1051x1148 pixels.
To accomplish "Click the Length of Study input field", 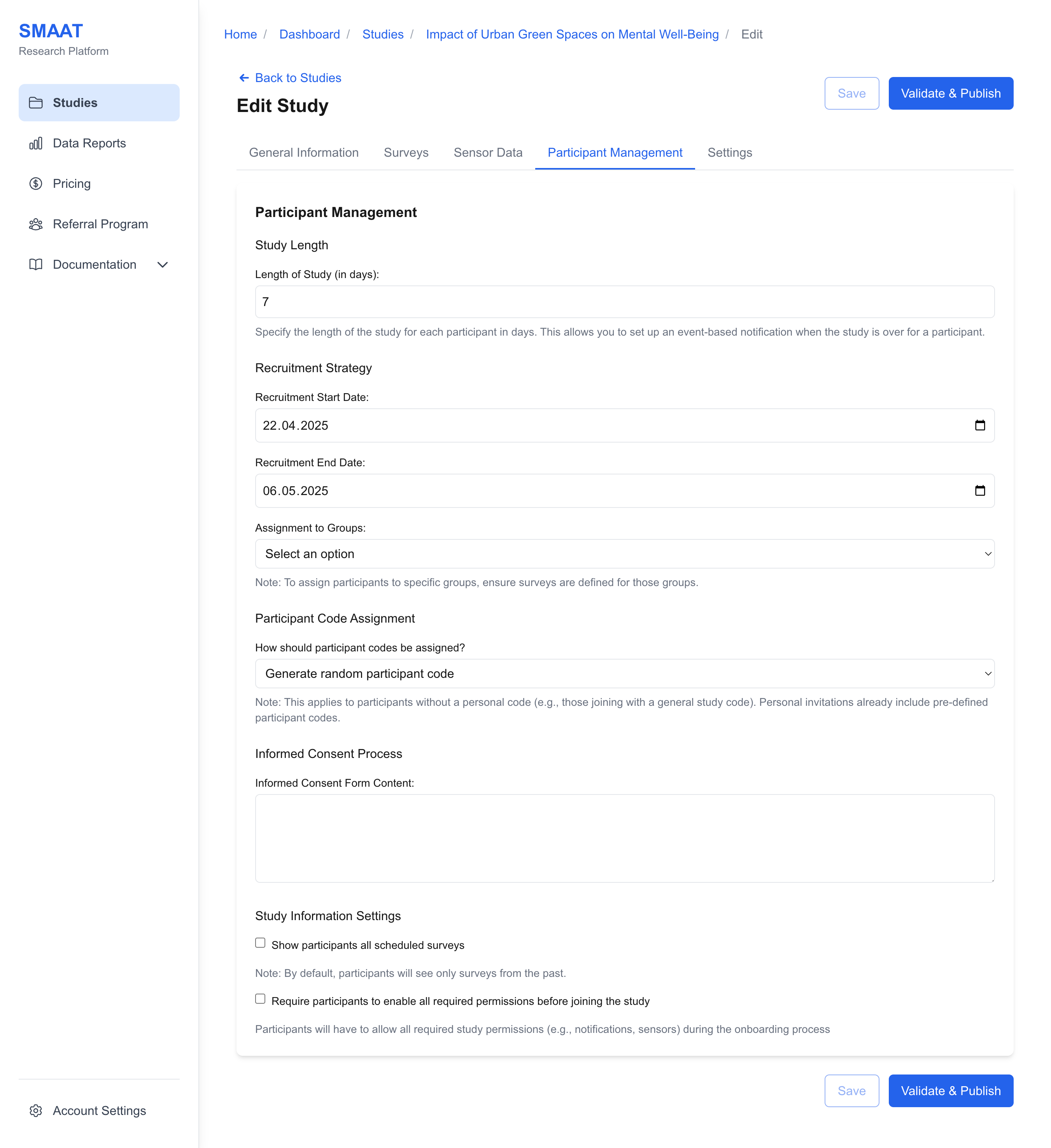I will [624, 302].
